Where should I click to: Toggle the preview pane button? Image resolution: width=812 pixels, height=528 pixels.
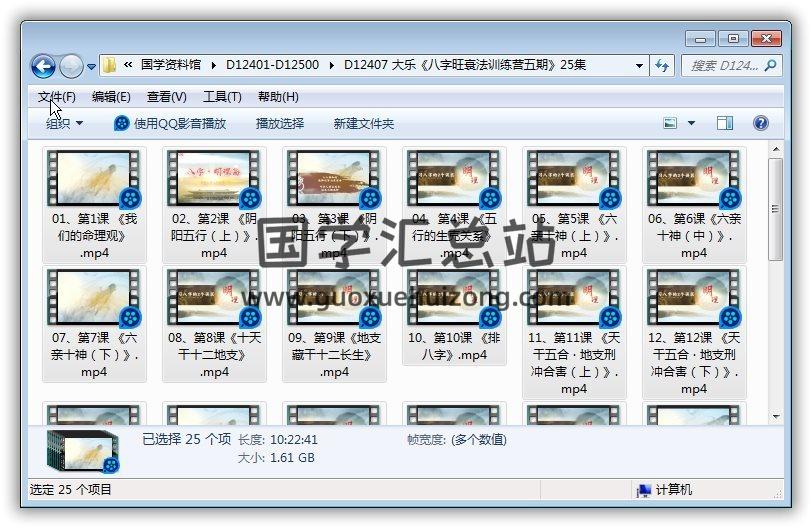(725, 124)
